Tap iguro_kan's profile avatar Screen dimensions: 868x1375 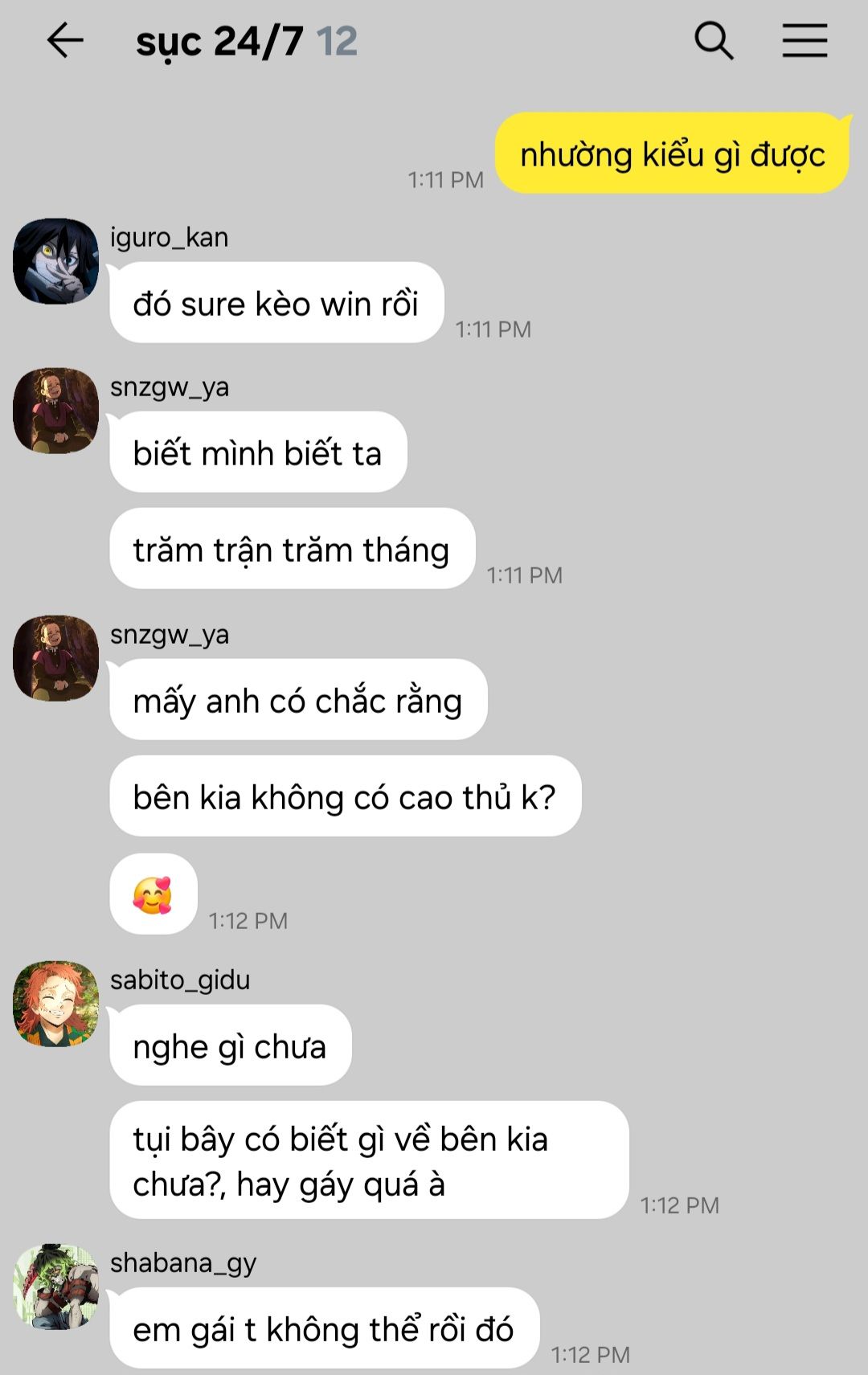click(x=55, y=261)
